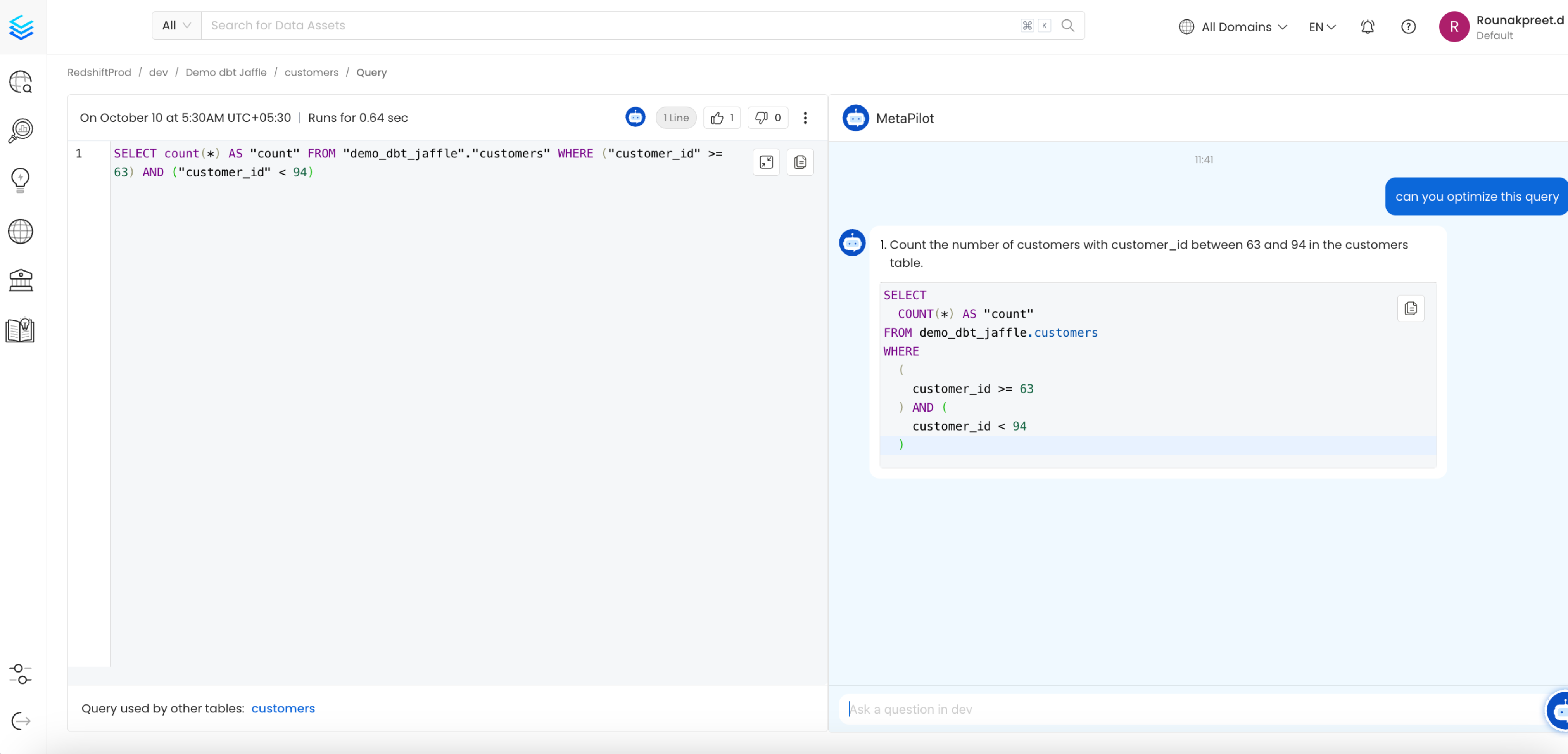Viewport: 1568px width, 754px height.
Task: Click the governance bank icon in sidebar
Action: pyautogui.click(x=20, y=280)
